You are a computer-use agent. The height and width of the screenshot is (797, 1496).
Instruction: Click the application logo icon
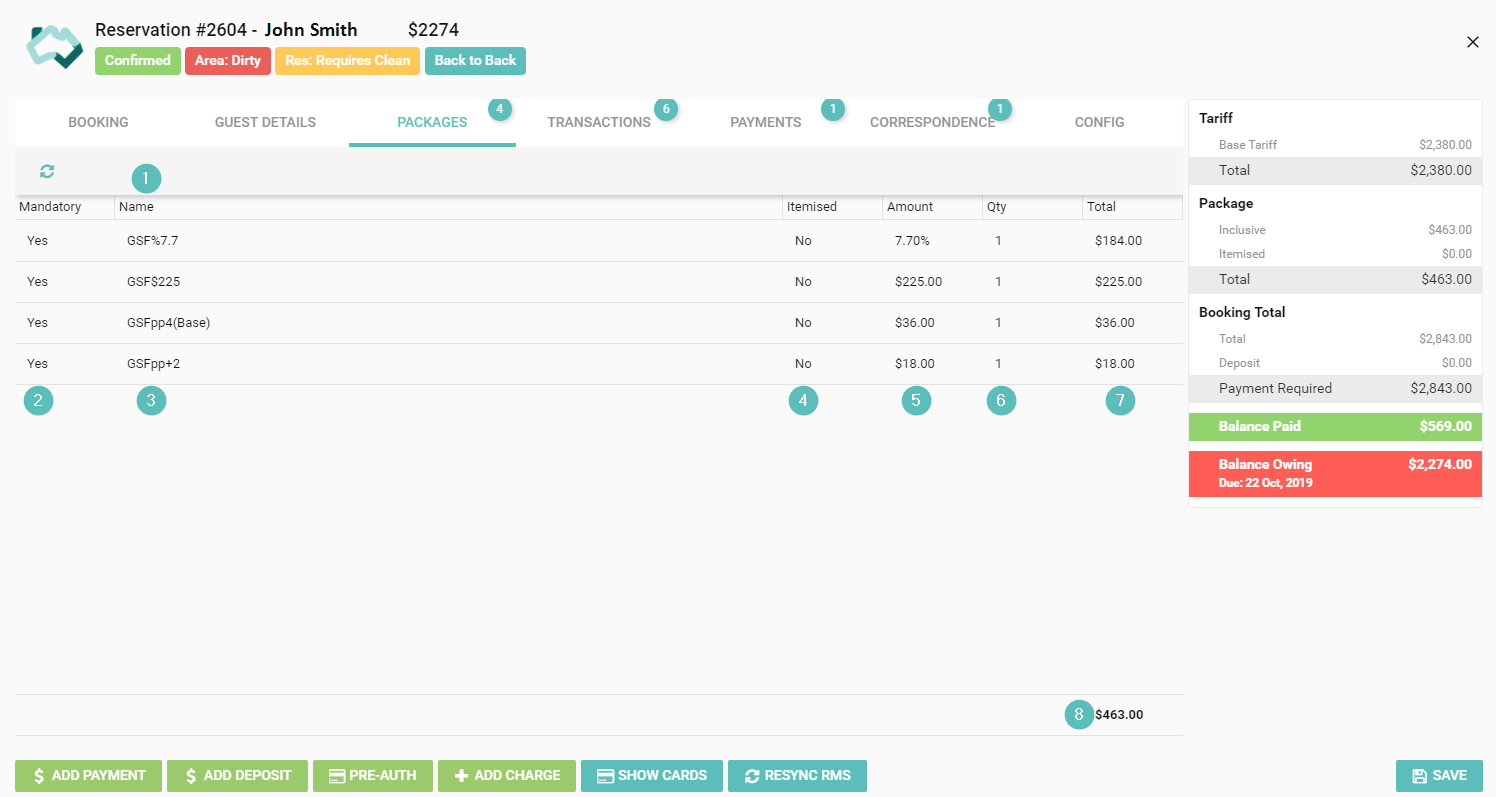click(x=54, y=47)
